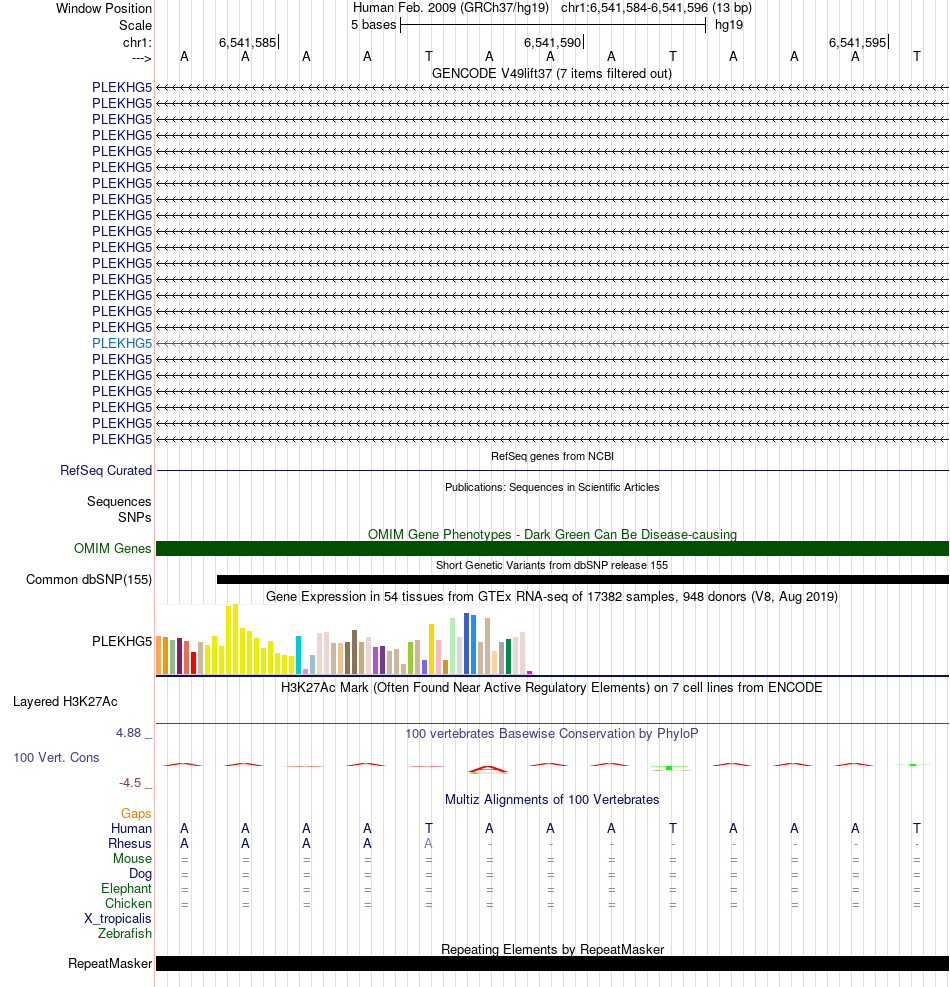Click the cyan bar in GTEx expression chart
Screen dimensions: 950x987
click(298, 655)
